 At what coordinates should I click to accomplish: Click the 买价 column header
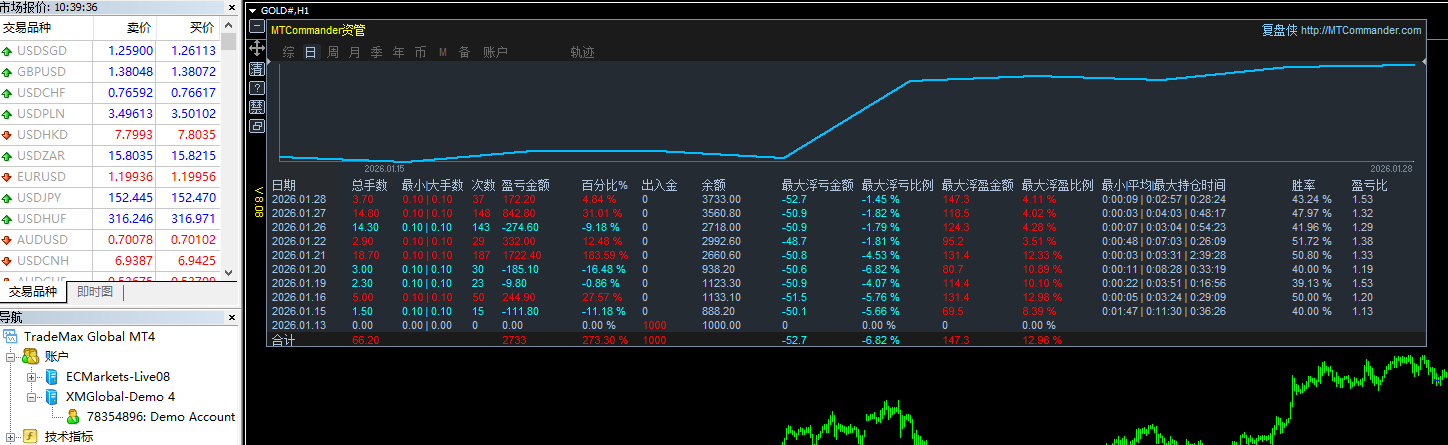[189, 28]
